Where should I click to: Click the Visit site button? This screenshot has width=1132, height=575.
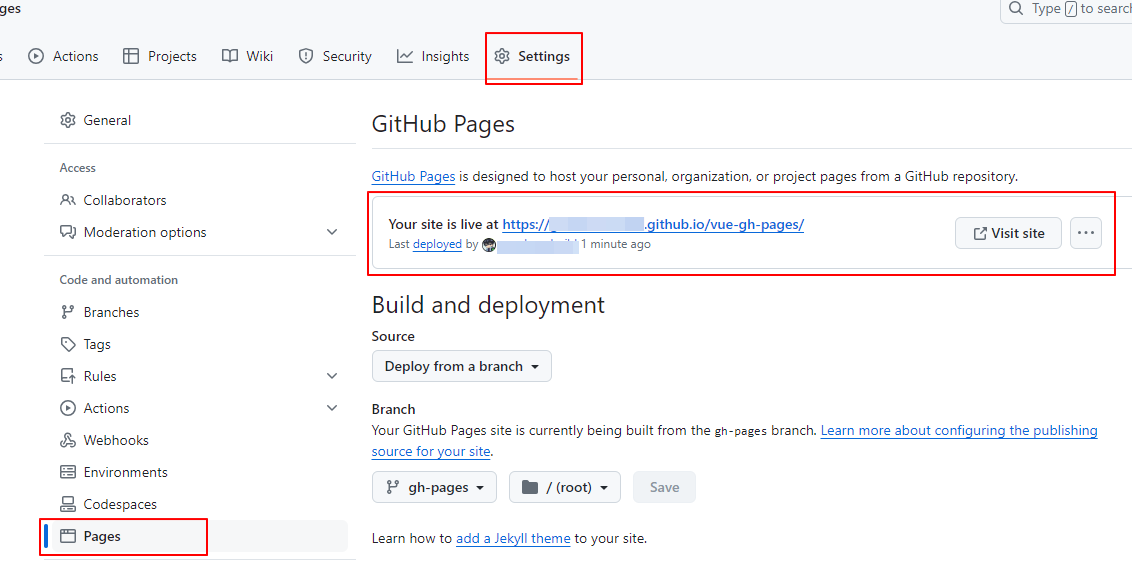(x=1009, y=233)
